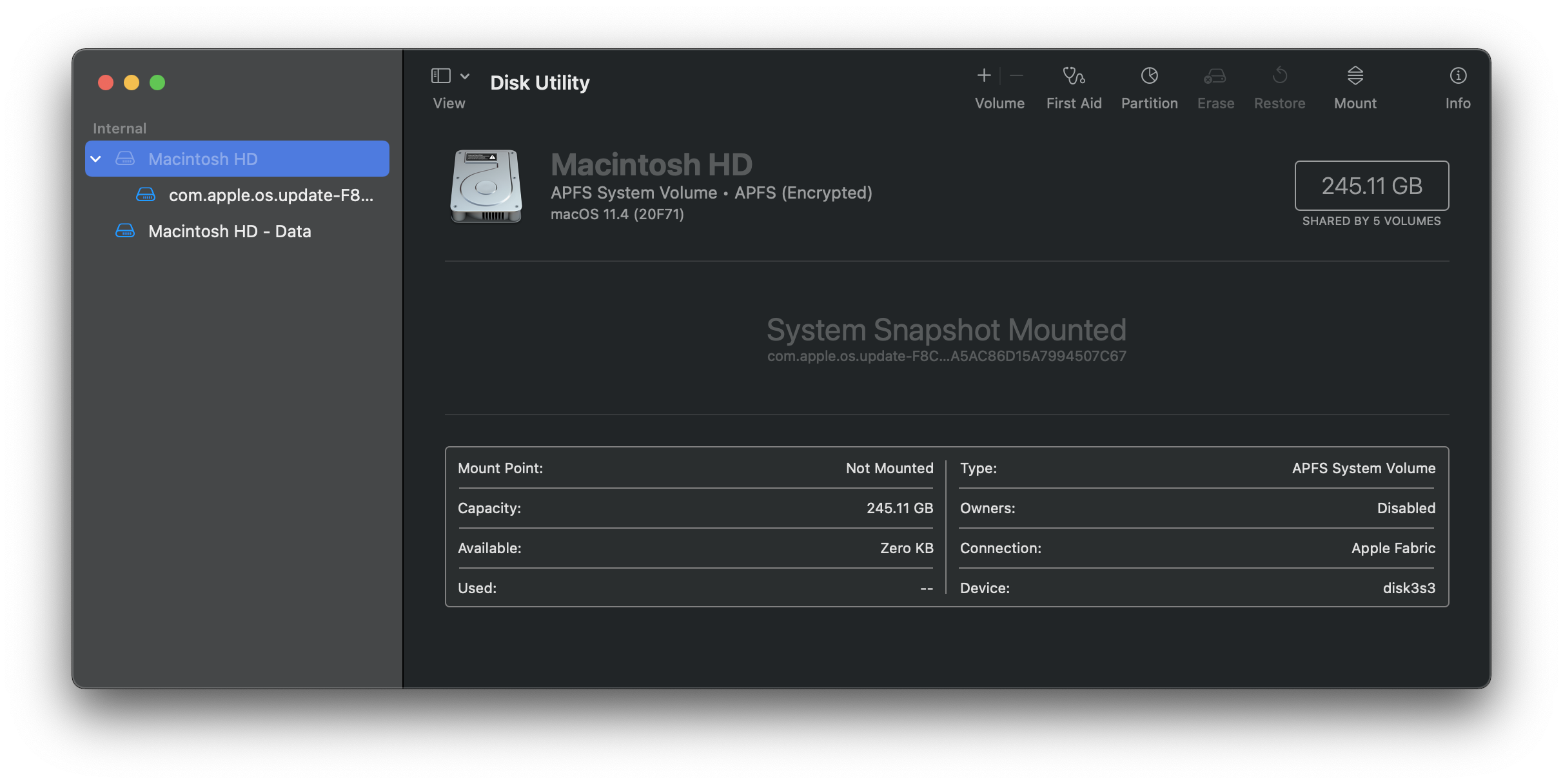This screenshot has height=784, width=1563.
Task: Add a volume with plus icon
Action: pyautogui.click(x=984, y=76)
